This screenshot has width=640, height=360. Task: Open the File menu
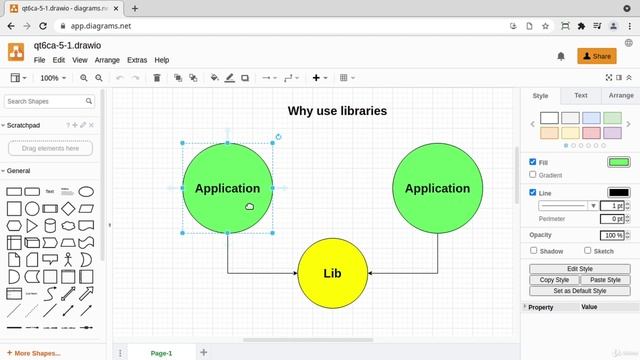click(39, 60)
